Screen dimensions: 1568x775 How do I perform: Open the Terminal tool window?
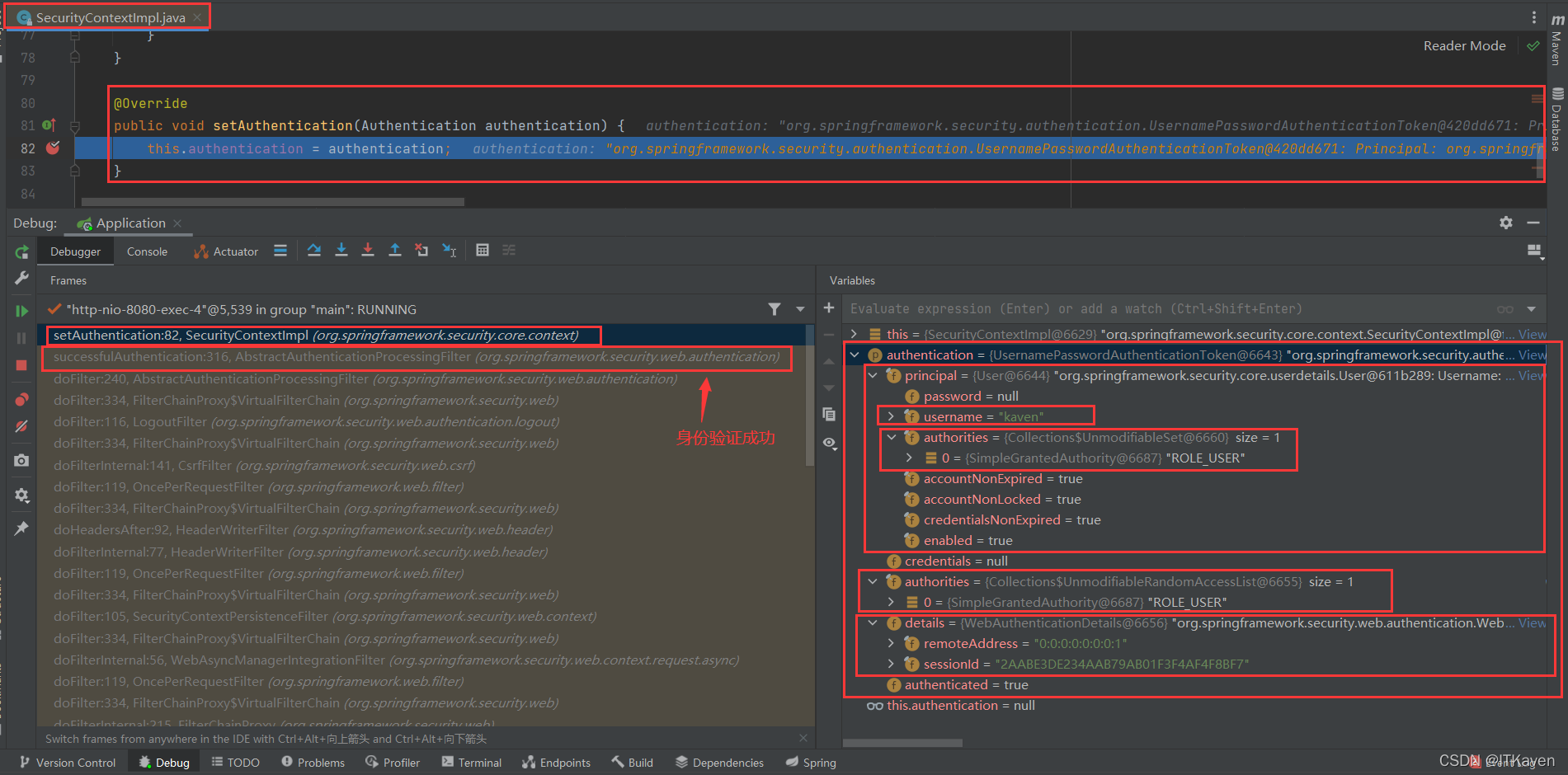point(472,763)
